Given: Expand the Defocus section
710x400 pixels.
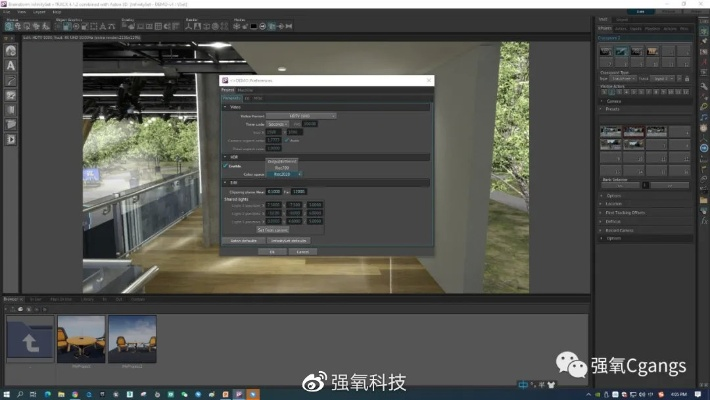Looking at the screenshot, I should [x=602, y=222].
